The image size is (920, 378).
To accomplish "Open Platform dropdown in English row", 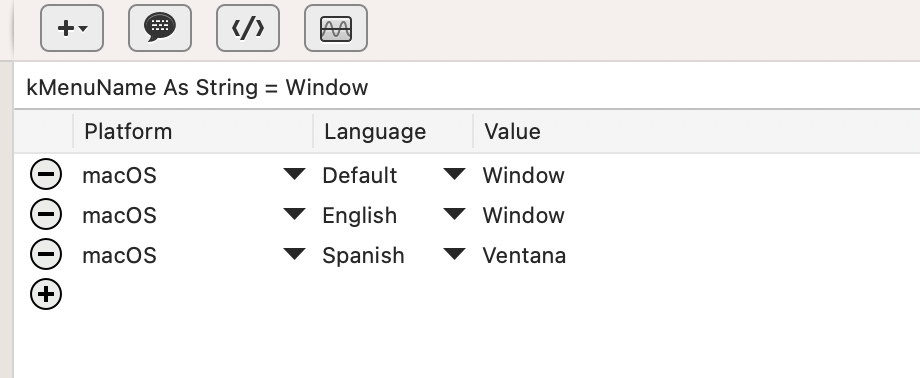I will pos(295,214).
